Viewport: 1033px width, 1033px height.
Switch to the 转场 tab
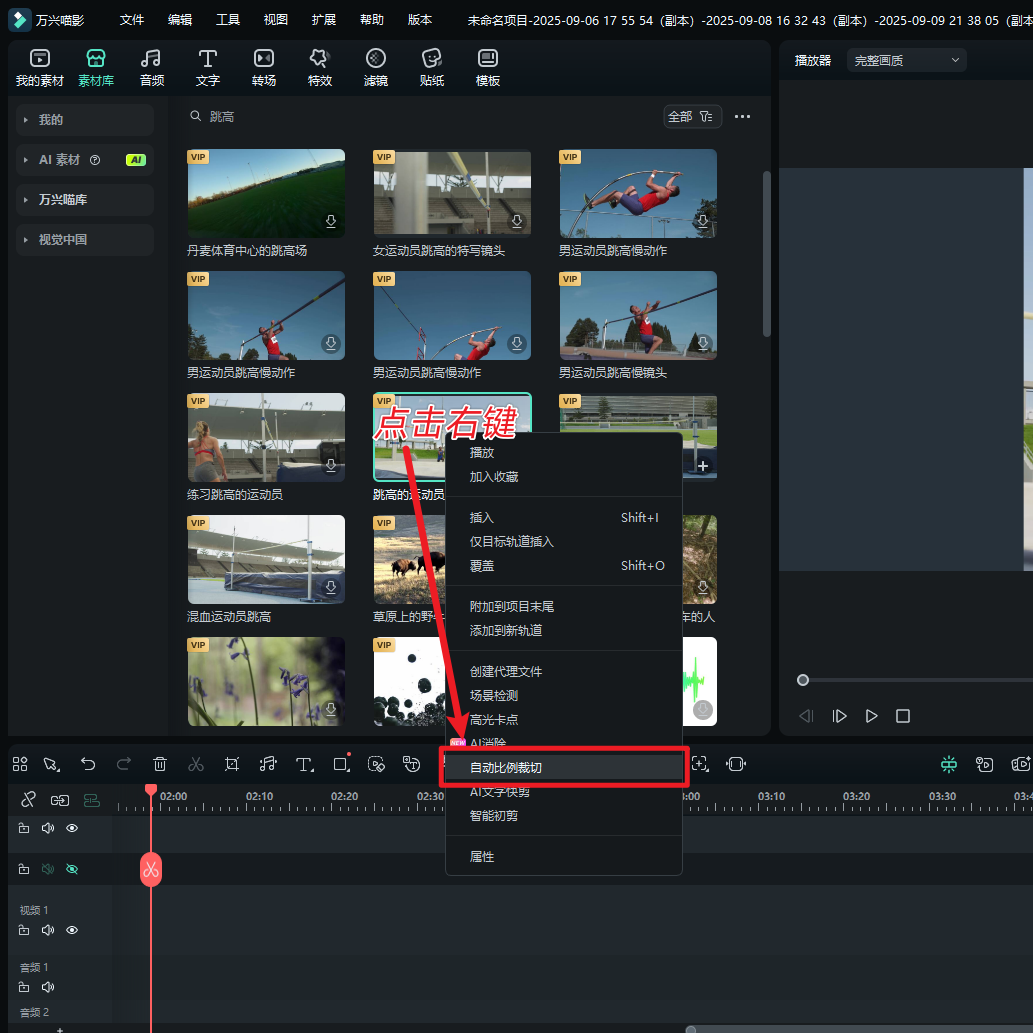point(264,68)
